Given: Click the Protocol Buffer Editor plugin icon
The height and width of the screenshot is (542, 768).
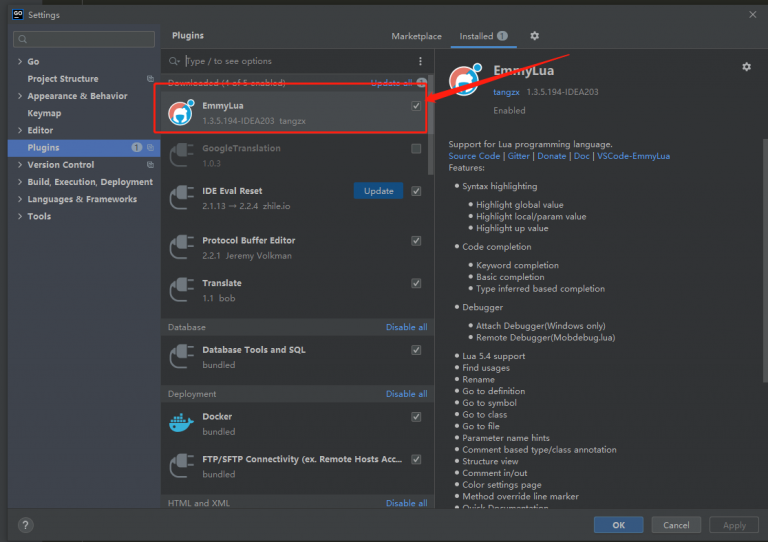Looking at the screenshot, I should click(x=181, y=248).
